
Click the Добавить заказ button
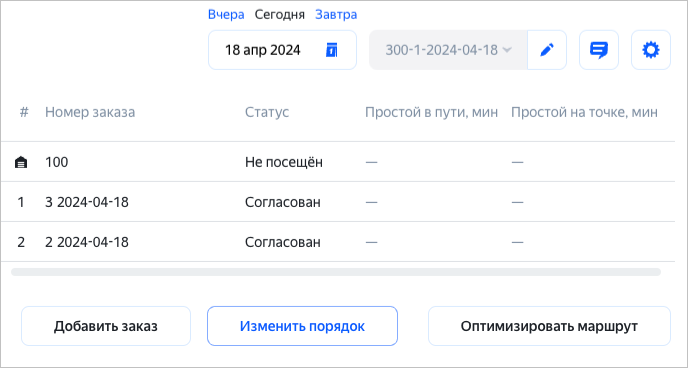click(106, 326)
